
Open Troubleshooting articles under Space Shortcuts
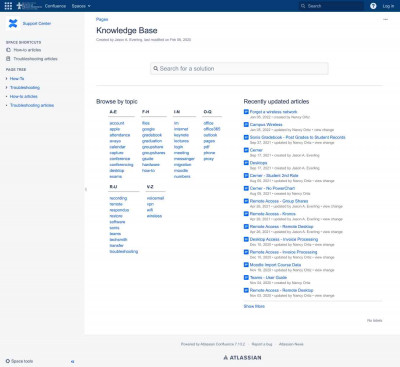(x=35, y=59)
